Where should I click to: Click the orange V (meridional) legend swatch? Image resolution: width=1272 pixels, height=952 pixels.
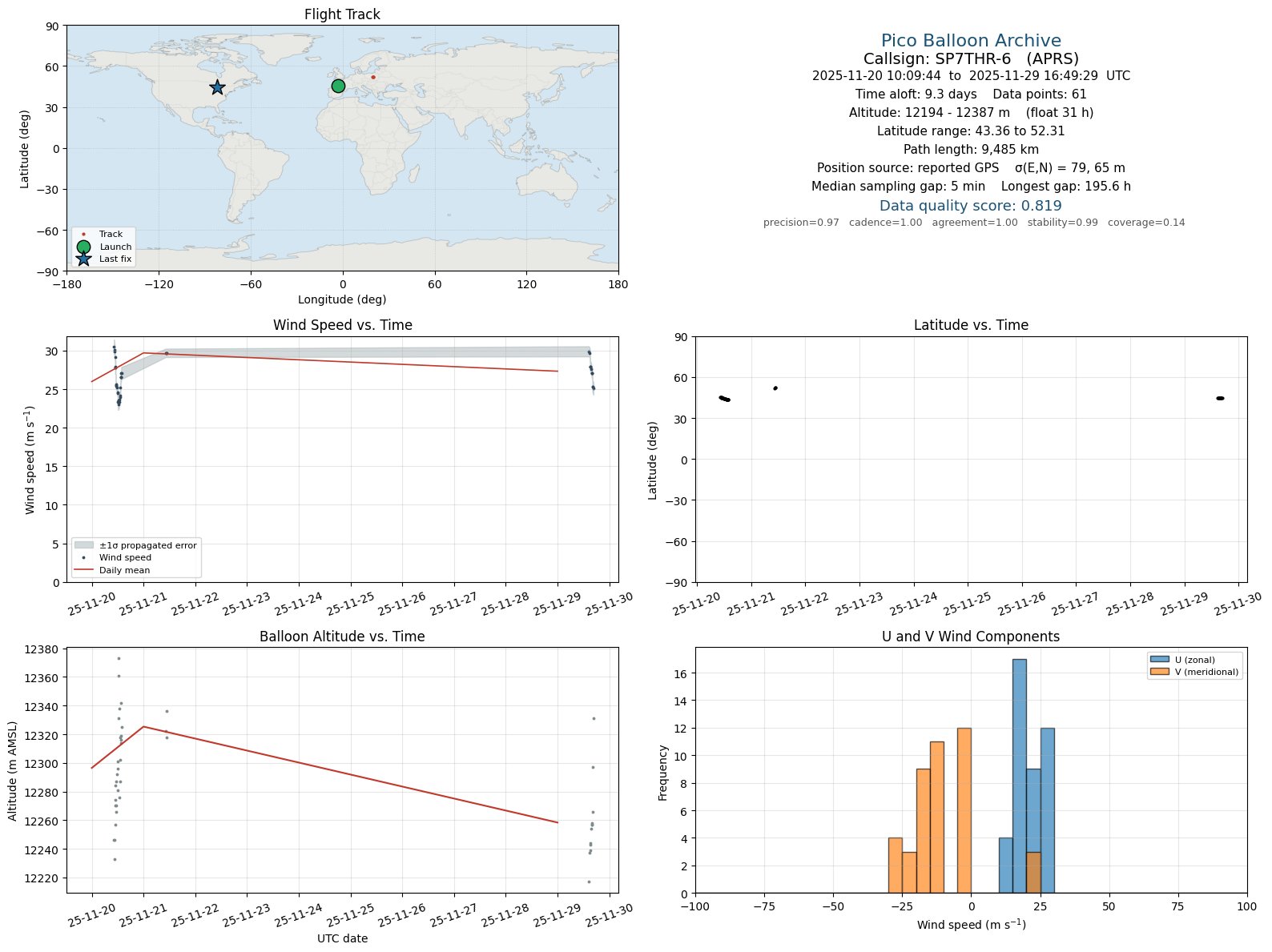tap(1160, 672)
